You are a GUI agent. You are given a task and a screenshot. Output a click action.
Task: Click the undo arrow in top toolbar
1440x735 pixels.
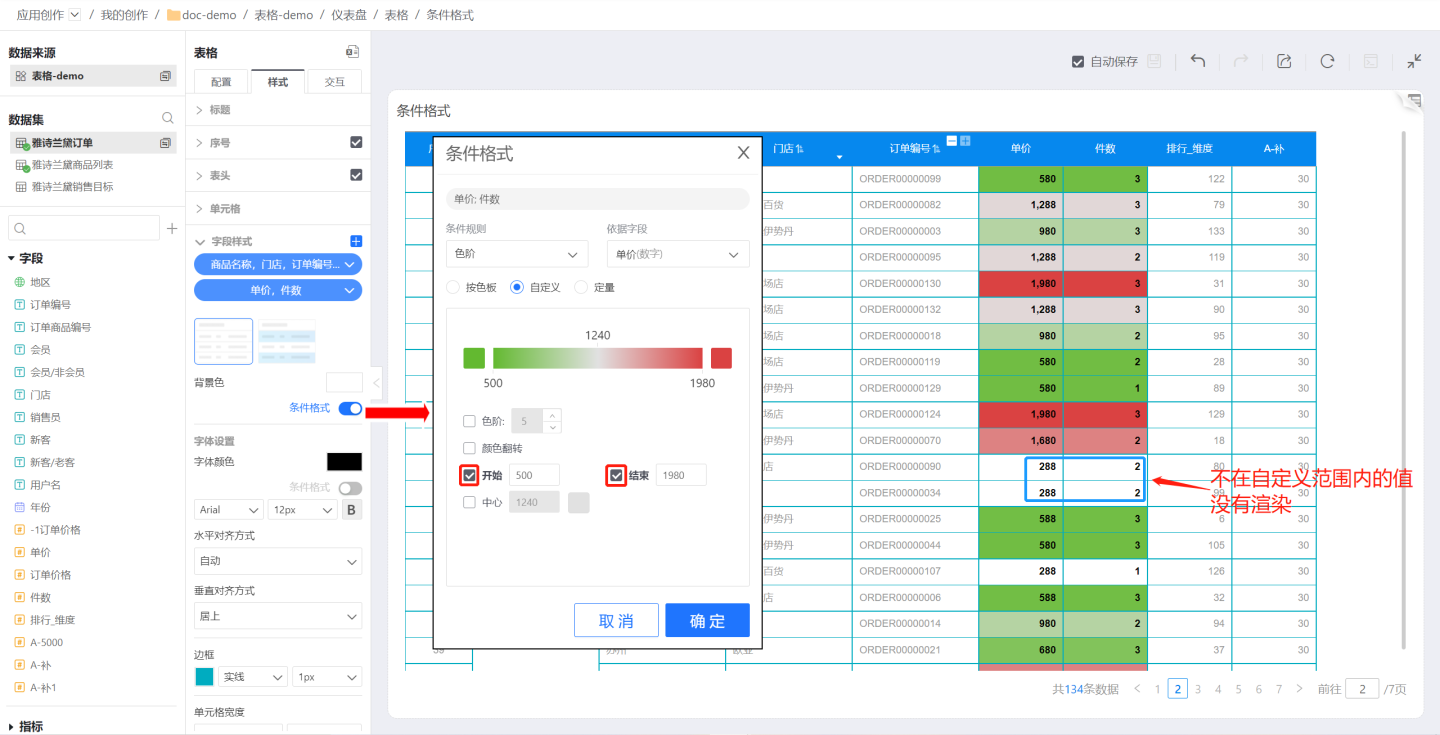coord(1197,61)
